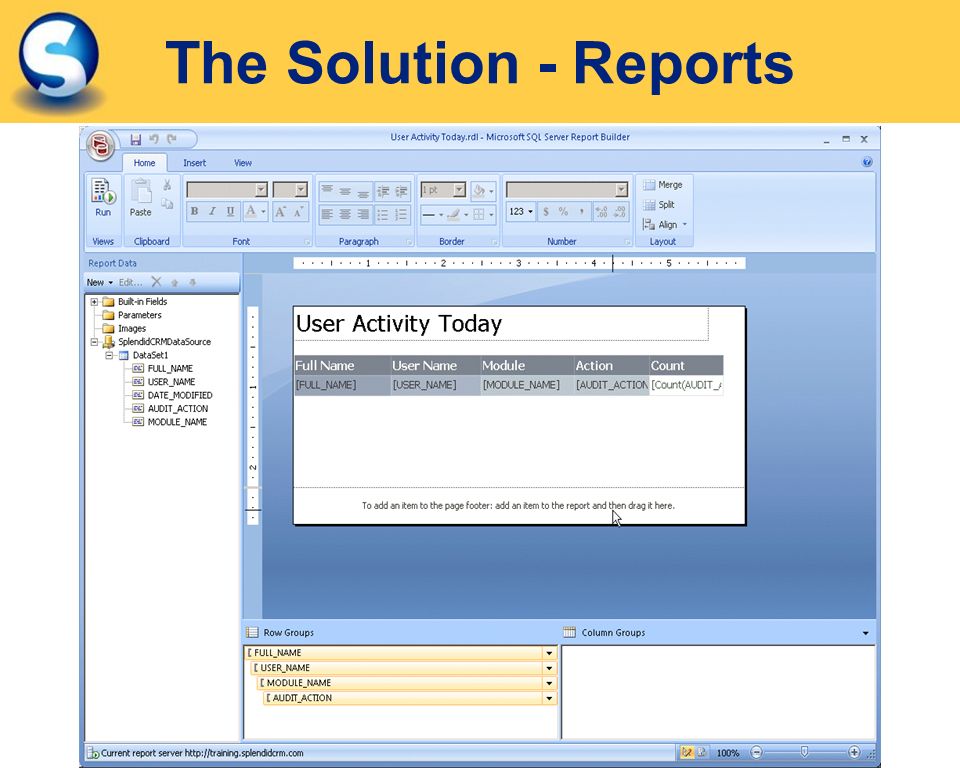Image resolution: width=960 pixels, height=768 pixels.
Task: Click the Redo icon in quick access
Action: click(172, 140)
